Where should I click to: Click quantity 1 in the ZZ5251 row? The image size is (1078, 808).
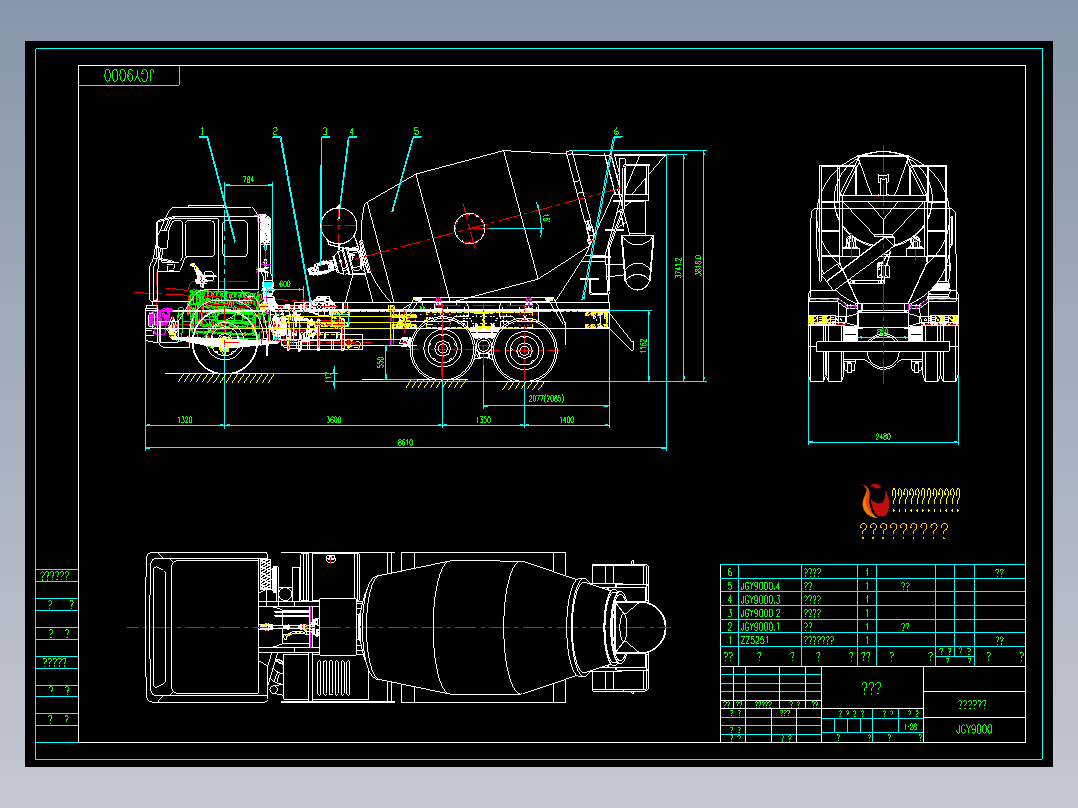[x=867, y=640]
